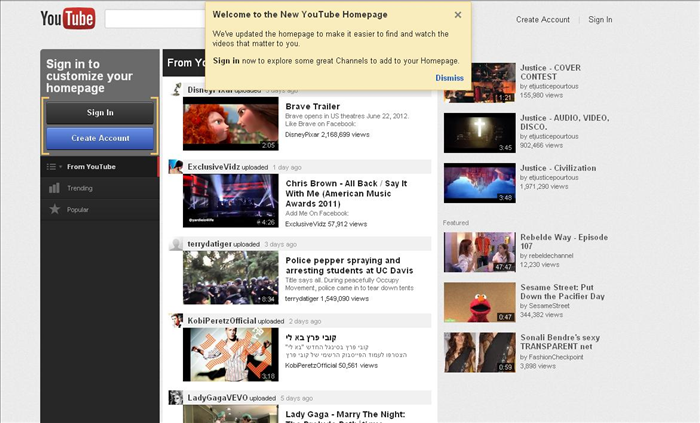Viewport: 700px width, 423px height.
Task: Open Lady Gaga - Marry The Night title
Action: point(345,415)
